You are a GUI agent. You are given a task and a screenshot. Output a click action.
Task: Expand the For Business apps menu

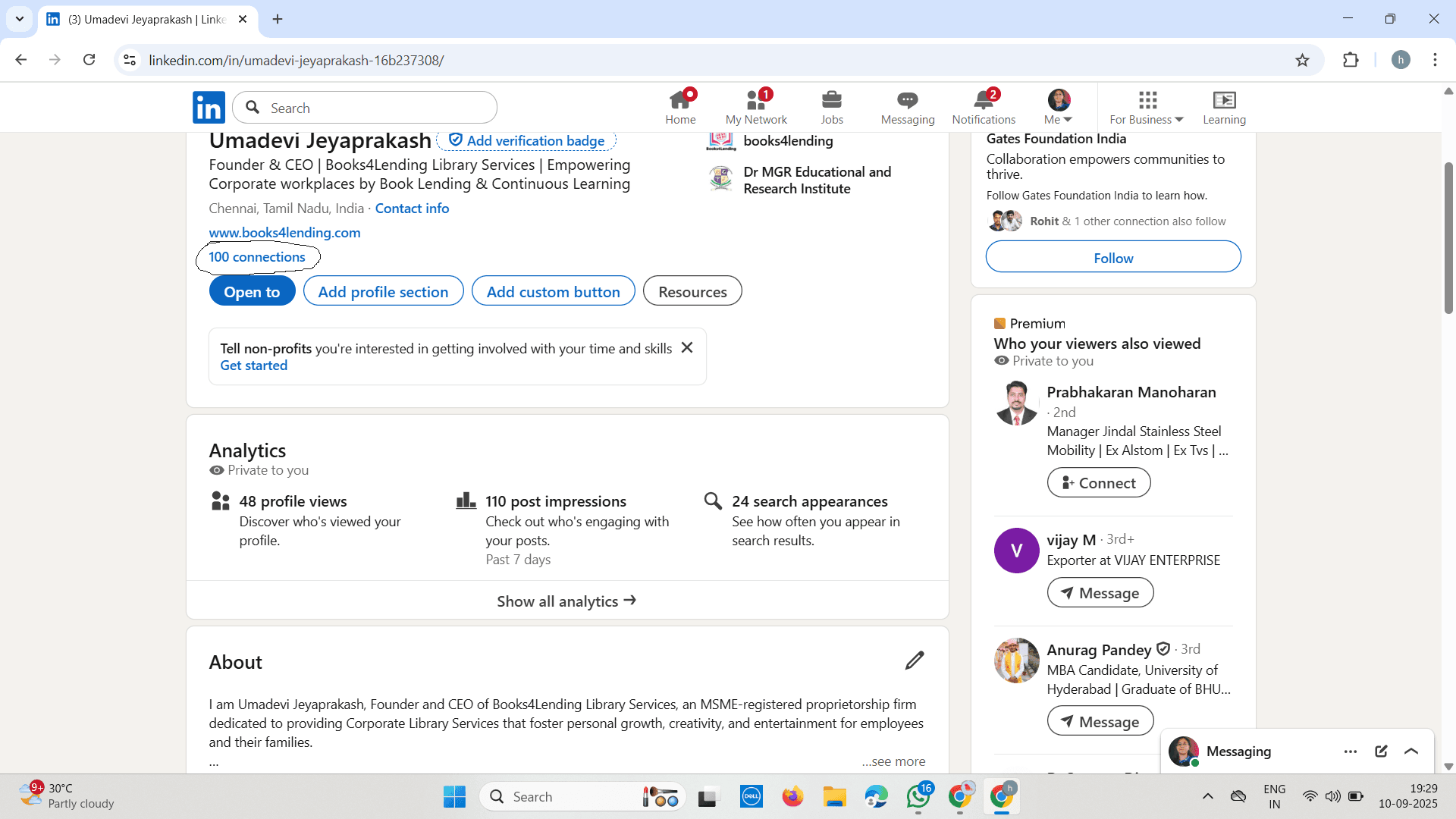(x=1147, y=108)
